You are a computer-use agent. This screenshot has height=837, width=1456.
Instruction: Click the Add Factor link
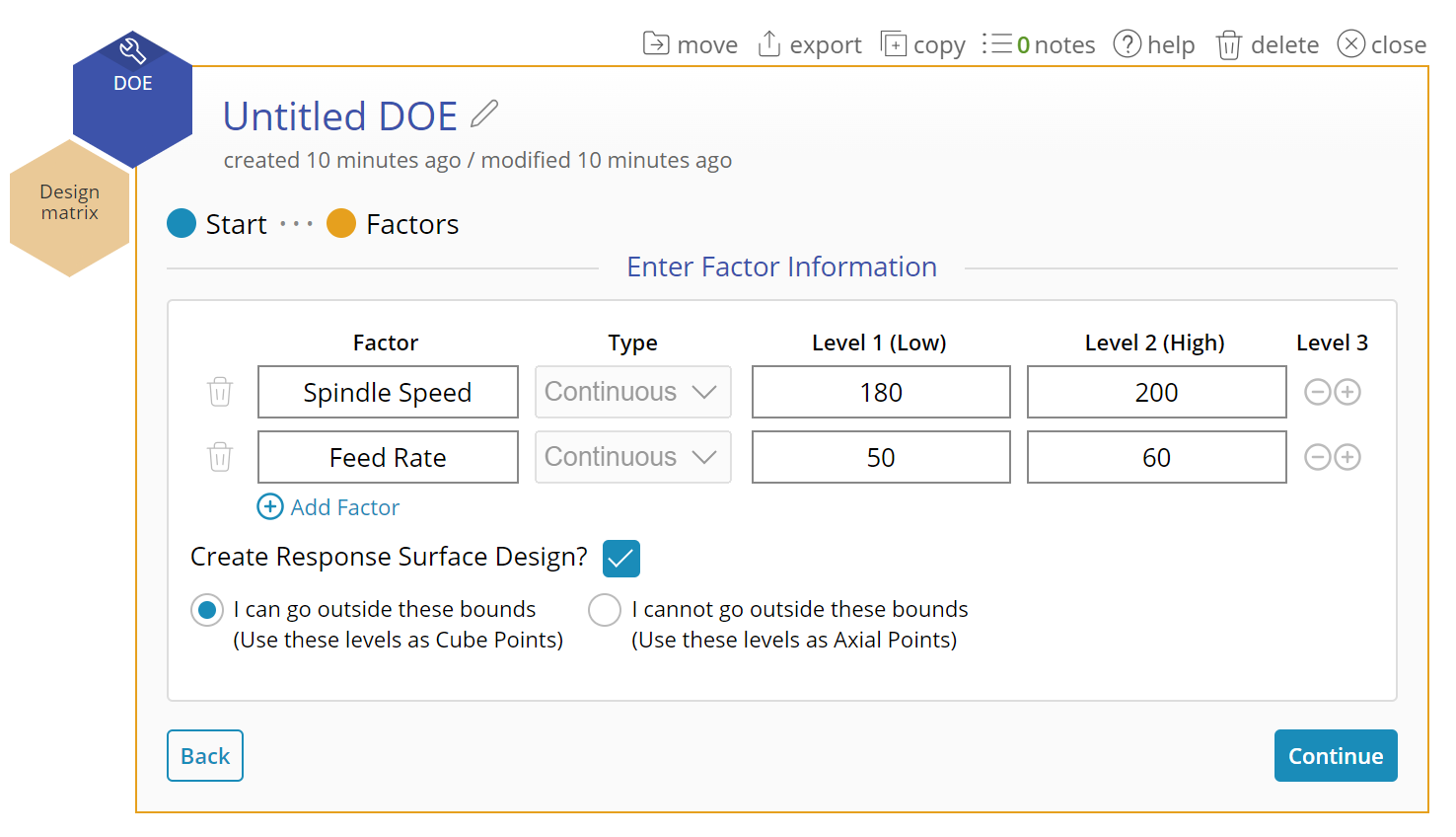(328, 507)
